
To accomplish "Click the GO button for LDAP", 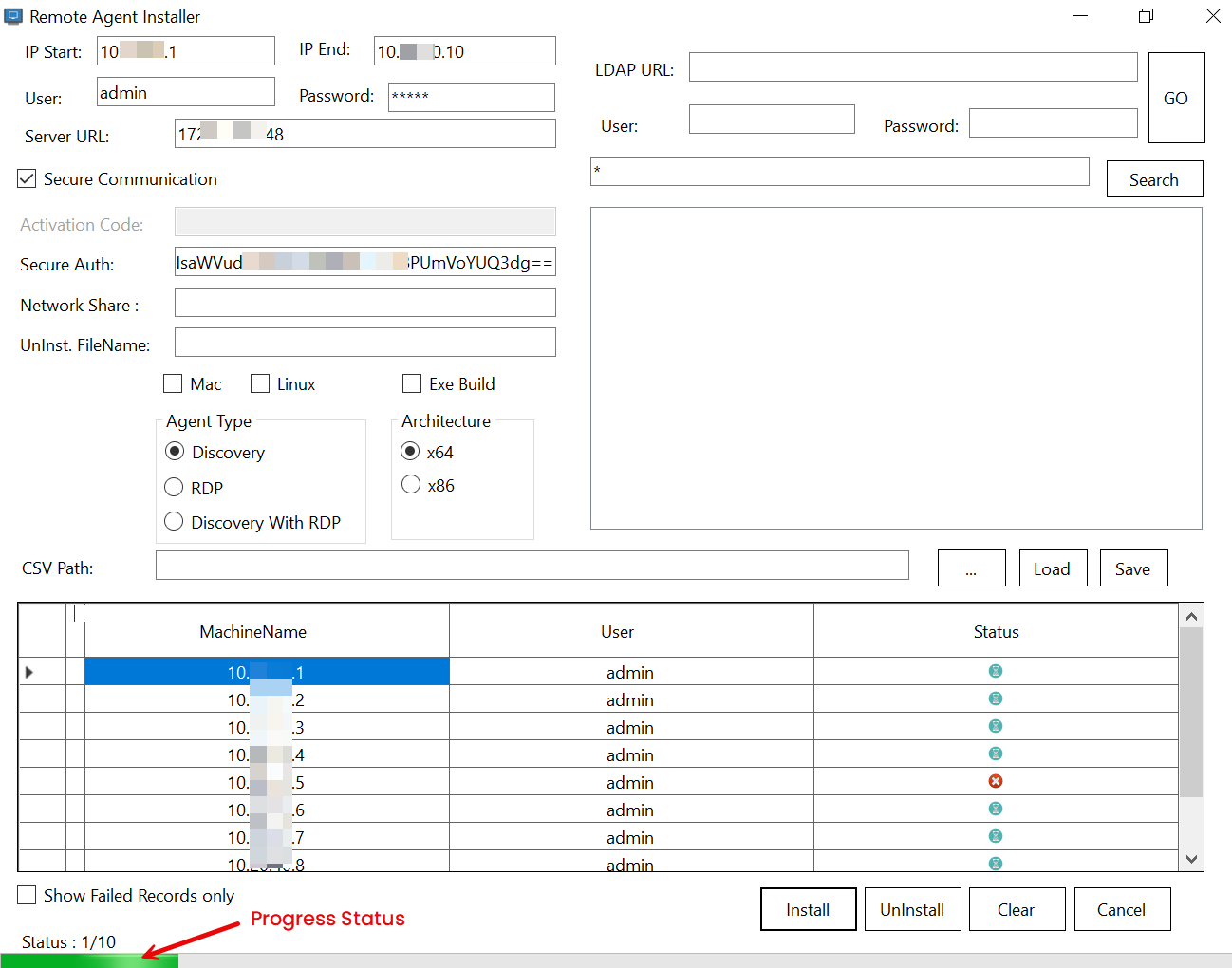I will [x=1176, y=98].
